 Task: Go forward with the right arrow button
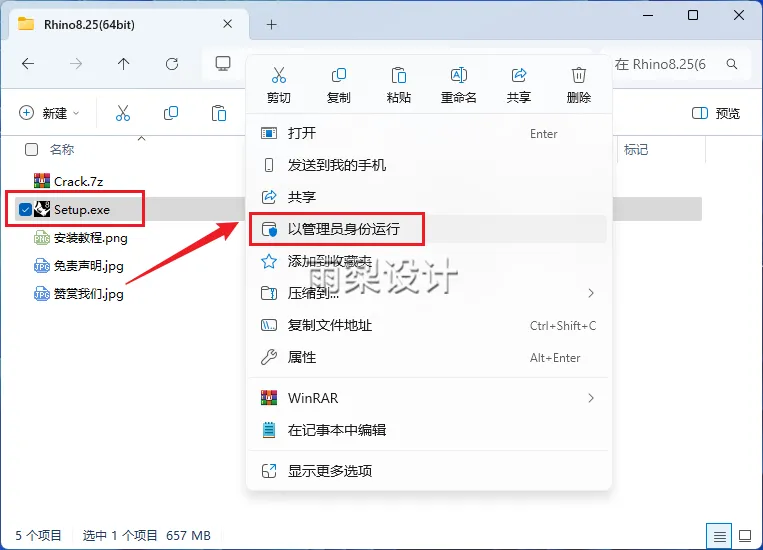(76, 64)
